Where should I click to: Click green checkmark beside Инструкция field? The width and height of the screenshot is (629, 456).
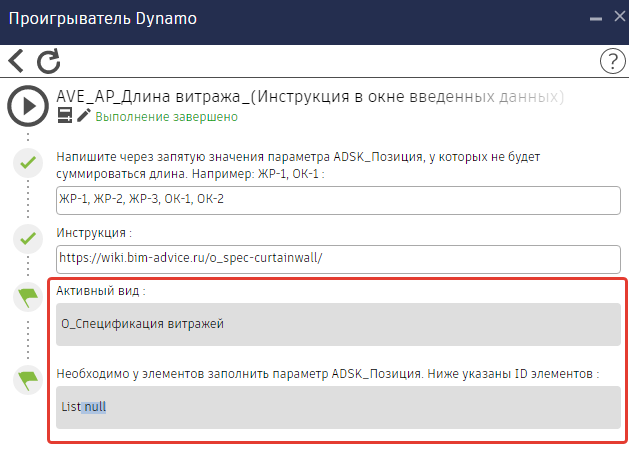28,238
